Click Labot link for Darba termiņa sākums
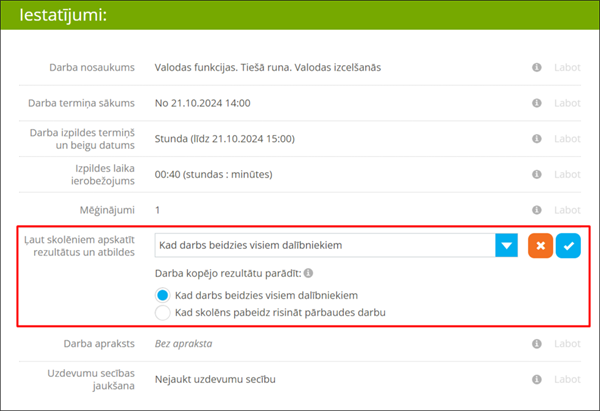 (x=567, y=103)
